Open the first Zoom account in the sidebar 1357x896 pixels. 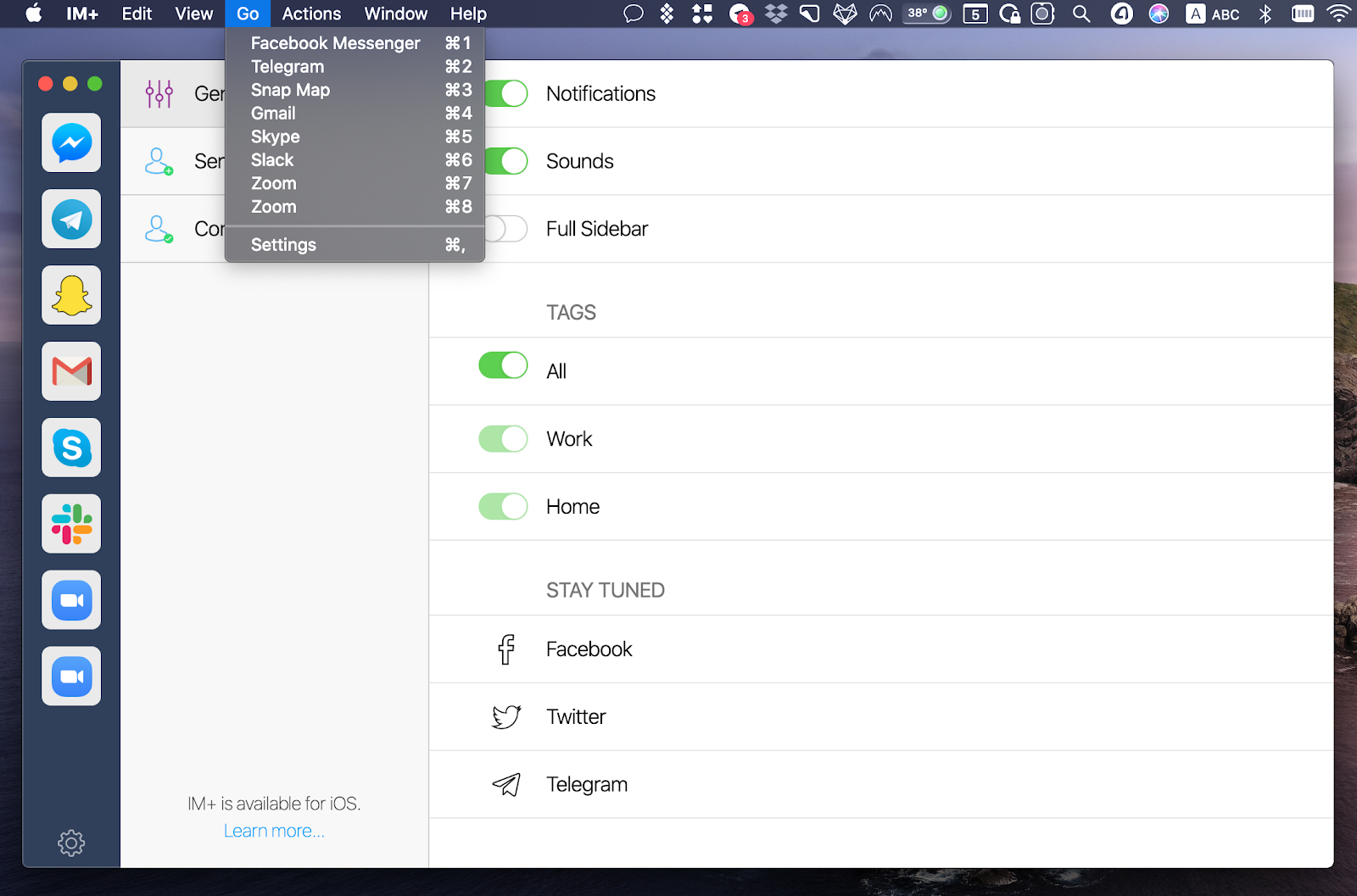click(70, 600)
